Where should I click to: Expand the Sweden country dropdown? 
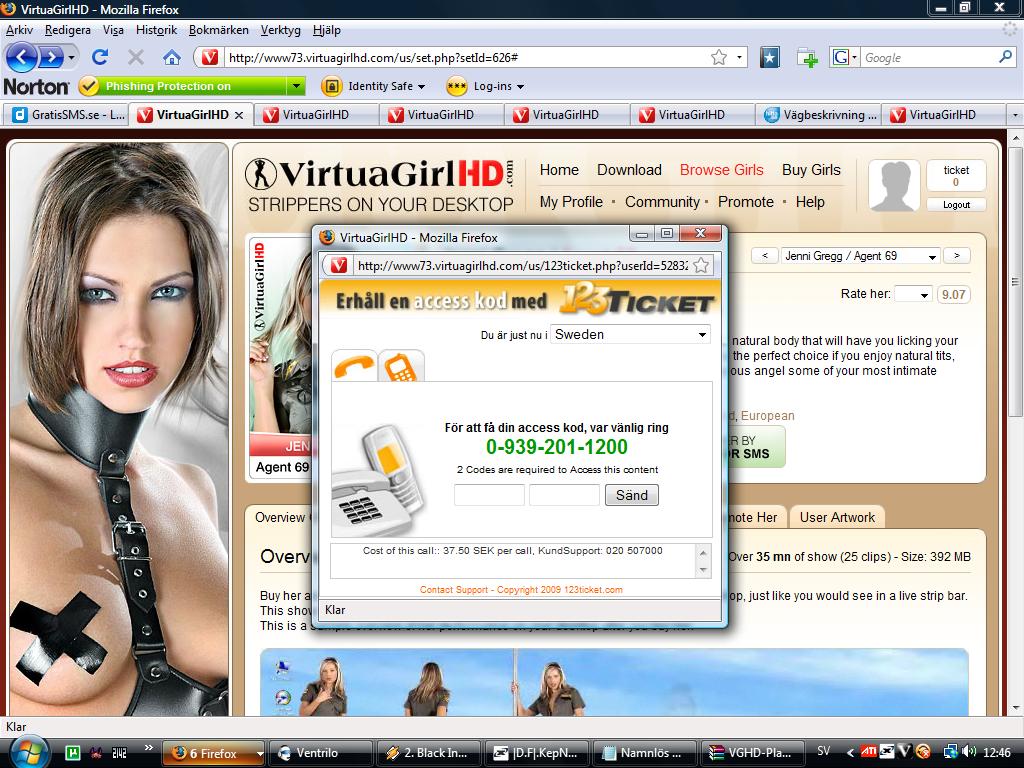click(x=630, y=334)
